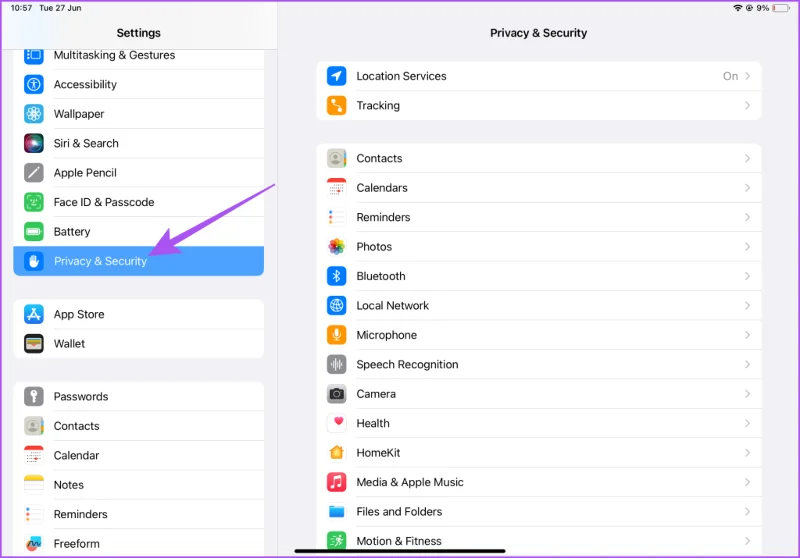This screenshot has width=800, height=558.
Task: Tap the Wallet icon in sidebar
Action: (34, 344)
